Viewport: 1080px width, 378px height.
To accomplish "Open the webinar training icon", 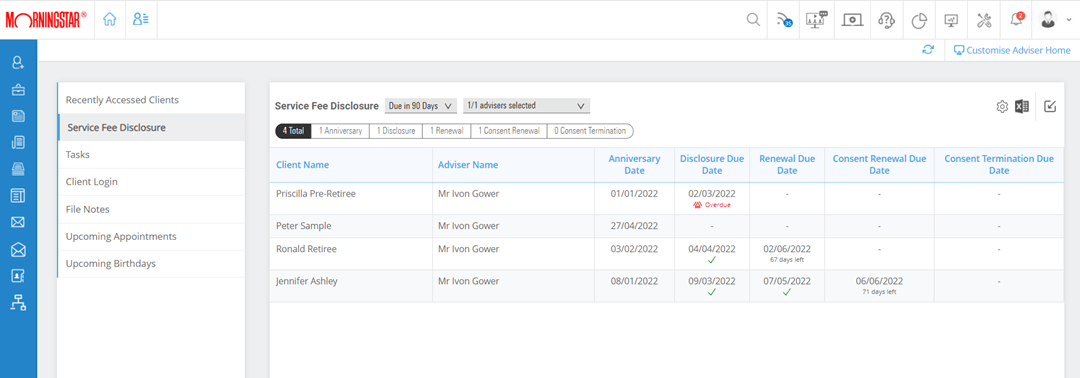I will (x=816, y=19).
